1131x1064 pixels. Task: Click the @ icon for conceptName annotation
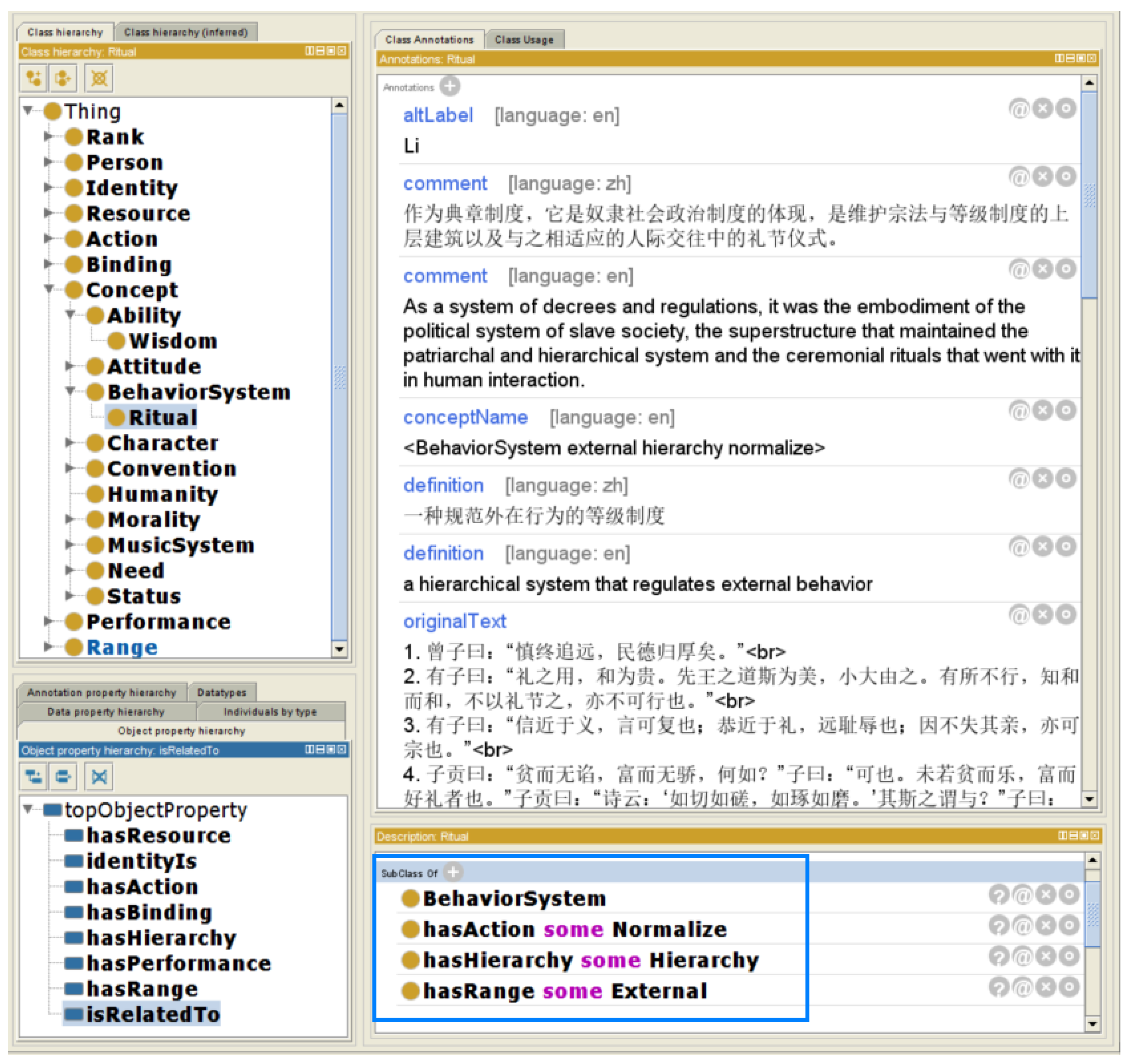click(1019, 410)
